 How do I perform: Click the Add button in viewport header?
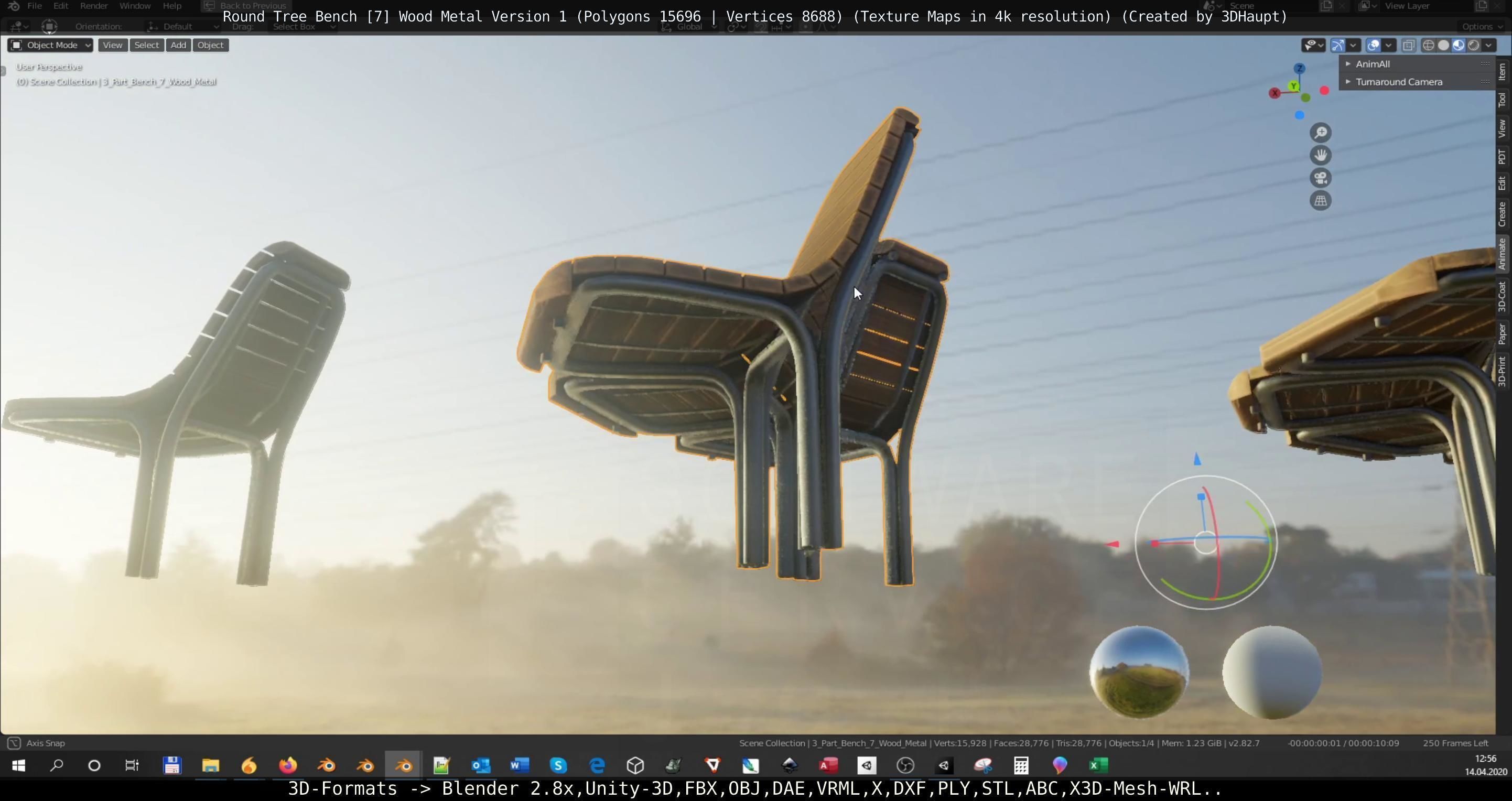178,45
